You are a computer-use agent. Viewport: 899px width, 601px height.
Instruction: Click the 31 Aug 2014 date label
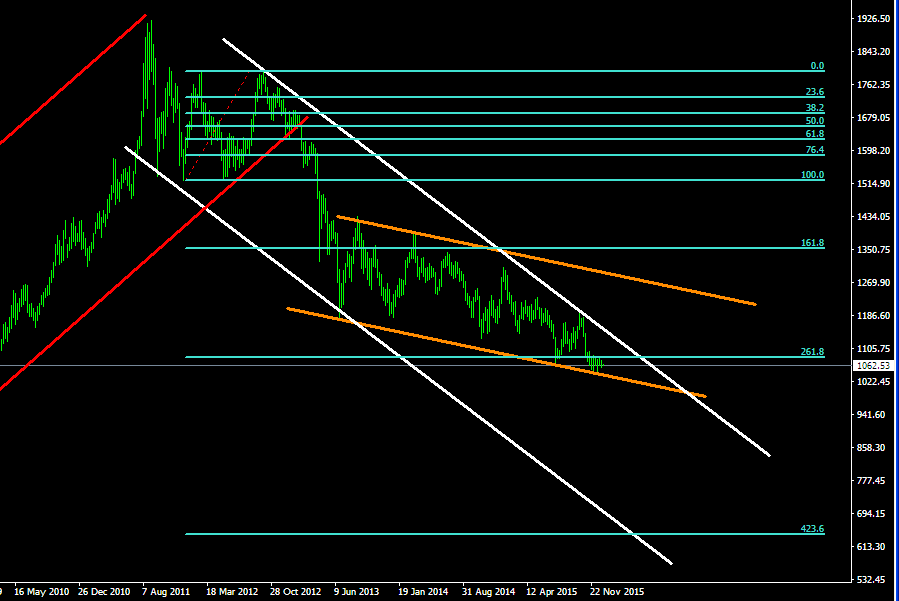[487, 591]
